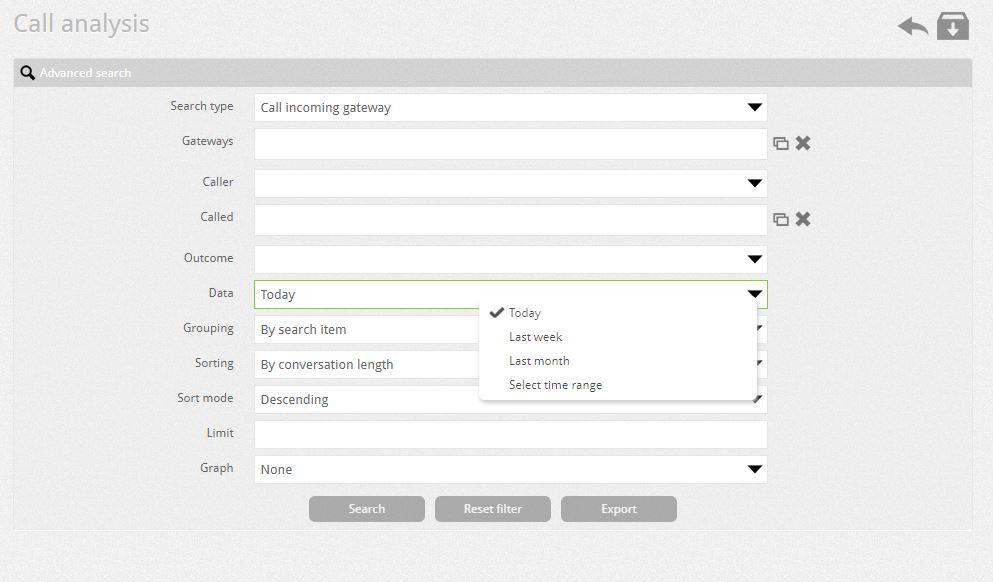
Task: Open the Caller dropdown
Action: pos(510,183)
